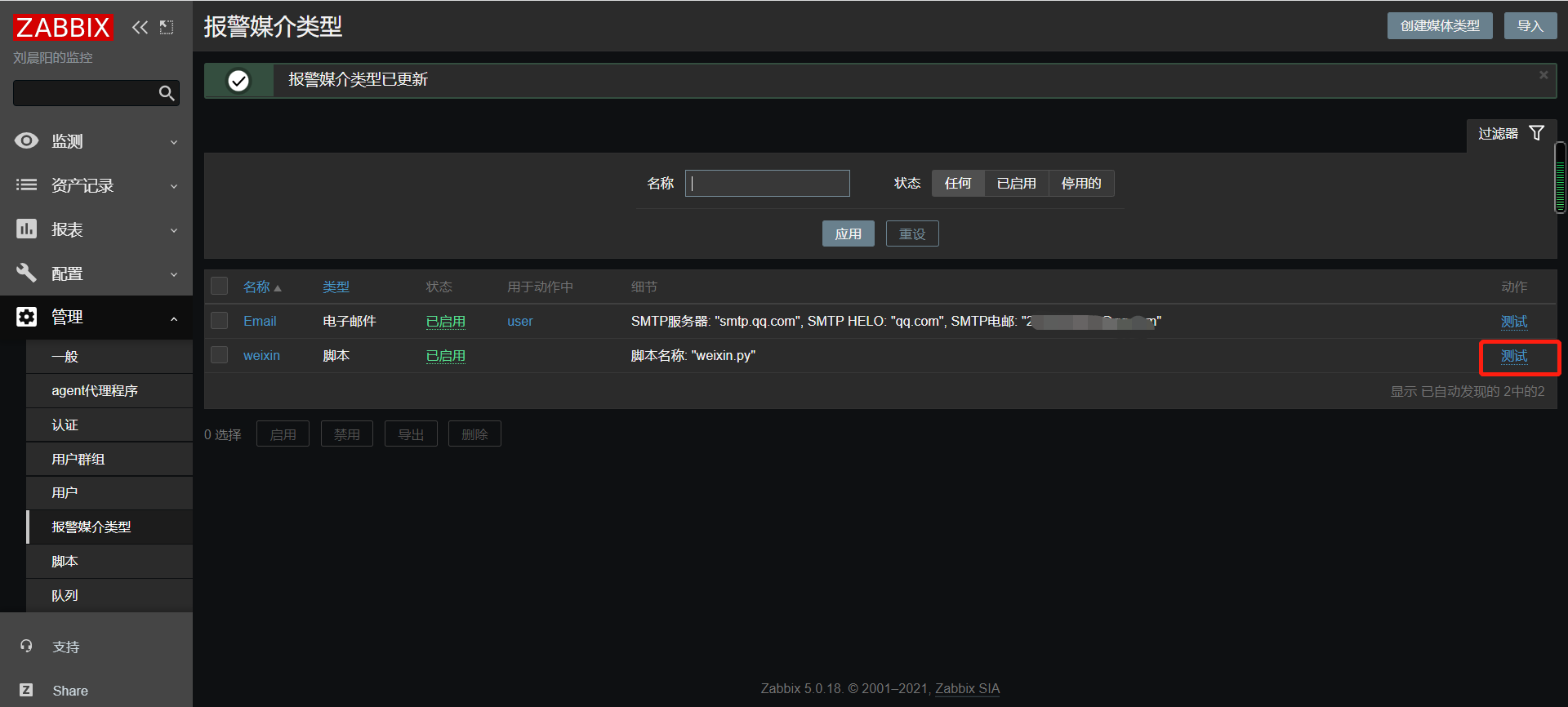Tick the checkbox for Email row
This screenshot has width=1568, height=707.
click(219, 321)
